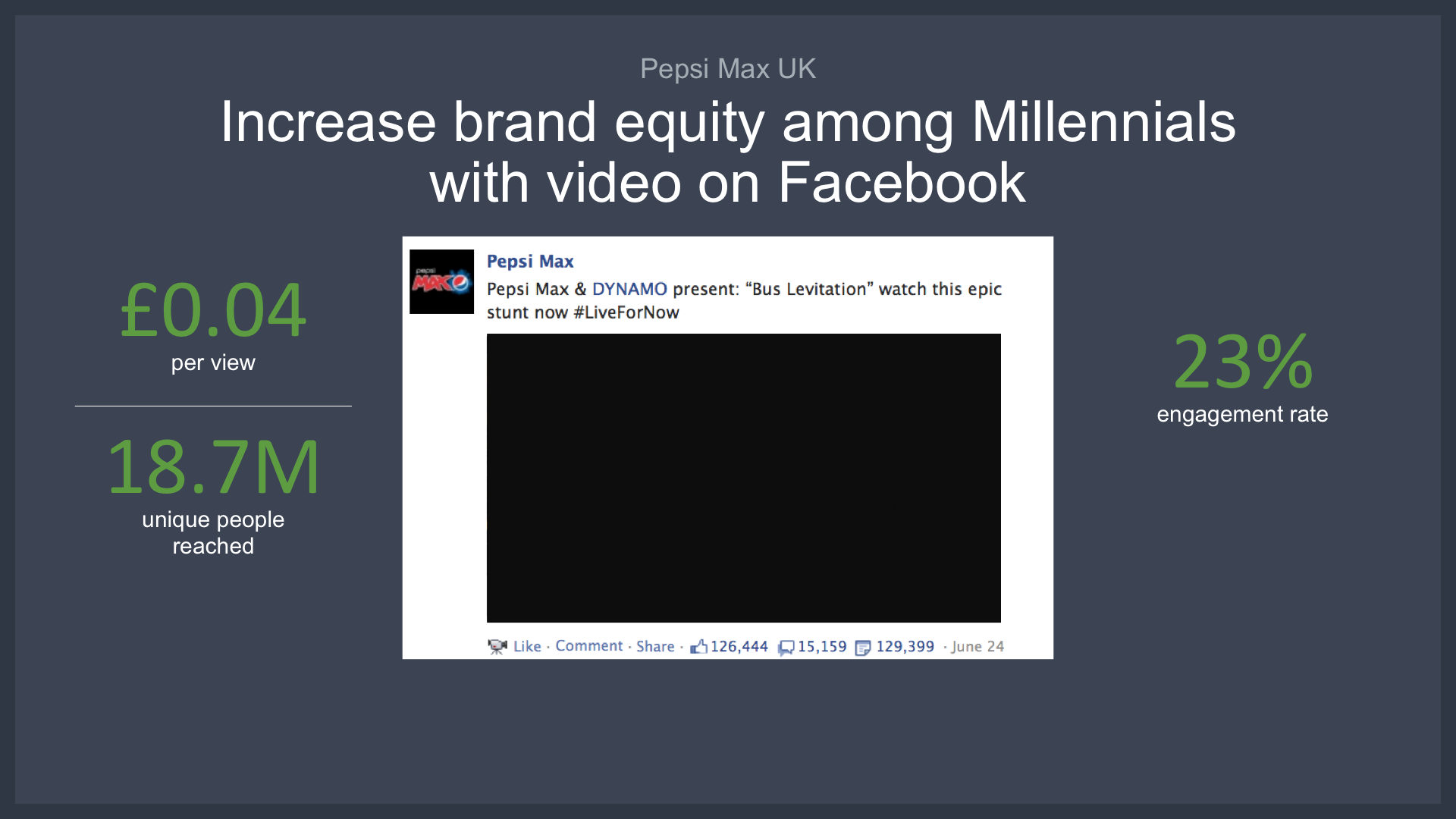The height and width of the screenshot is (819, 1456).
Task: Click the #LiveForNow hashtag text
Action: click(x=626, y=312)
